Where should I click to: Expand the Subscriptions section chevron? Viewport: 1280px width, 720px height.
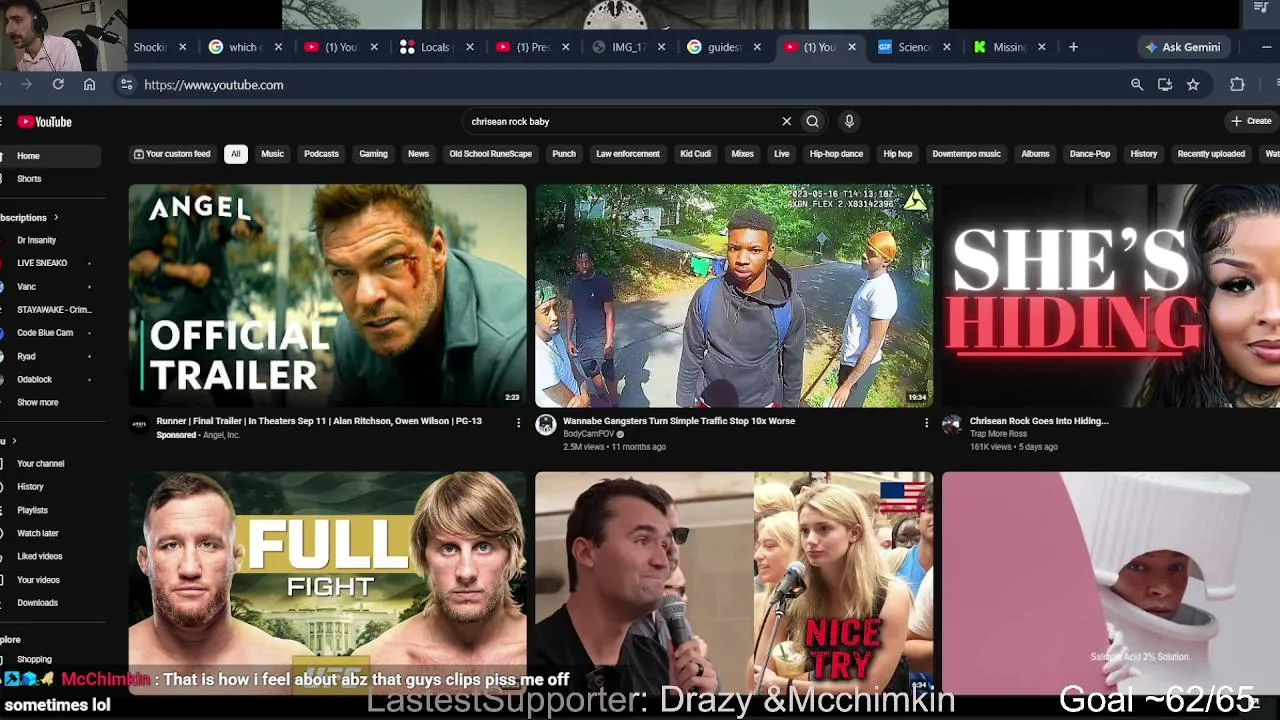(x=56, y=217)
